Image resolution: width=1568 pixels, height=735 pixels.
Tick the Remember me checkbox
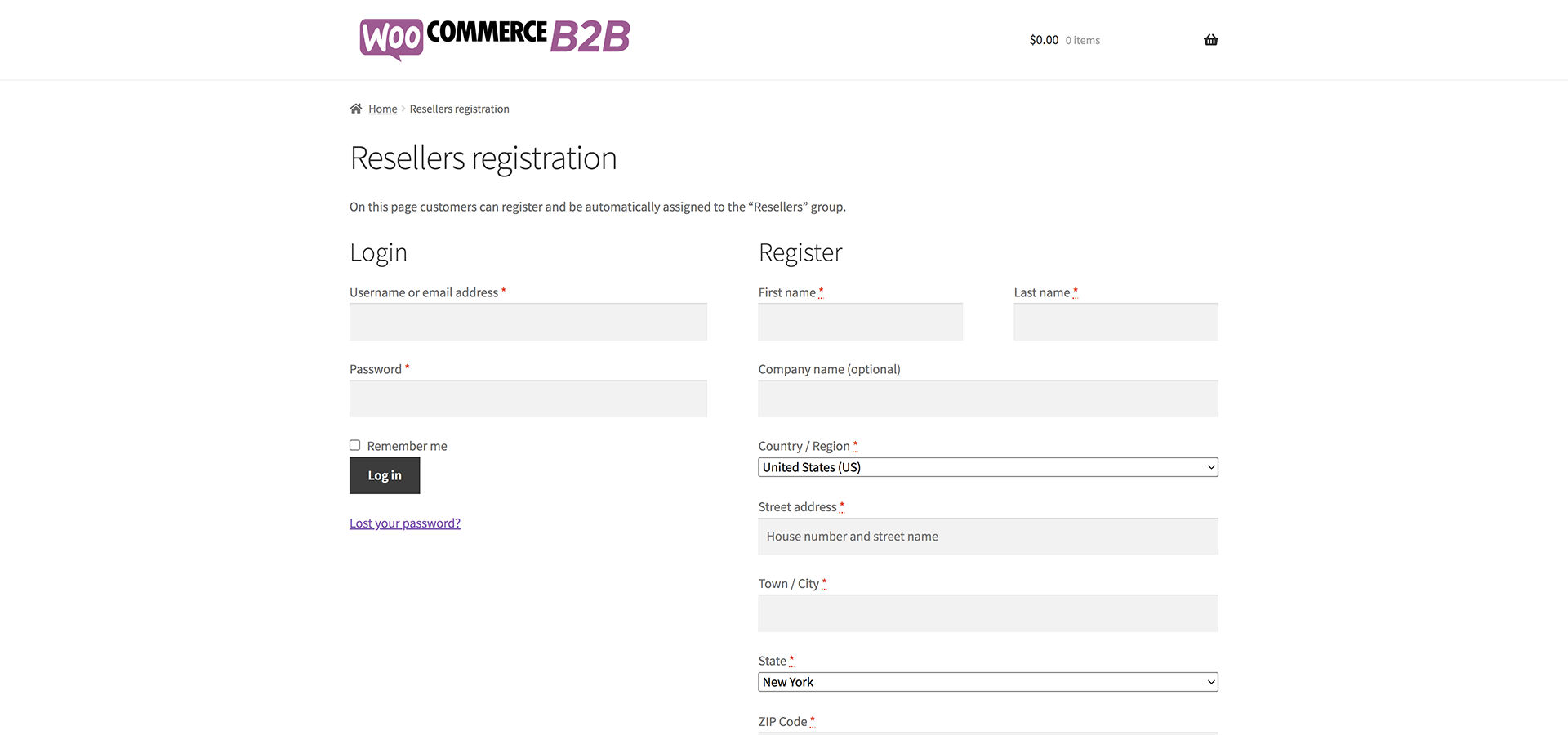tap(355, 445)
